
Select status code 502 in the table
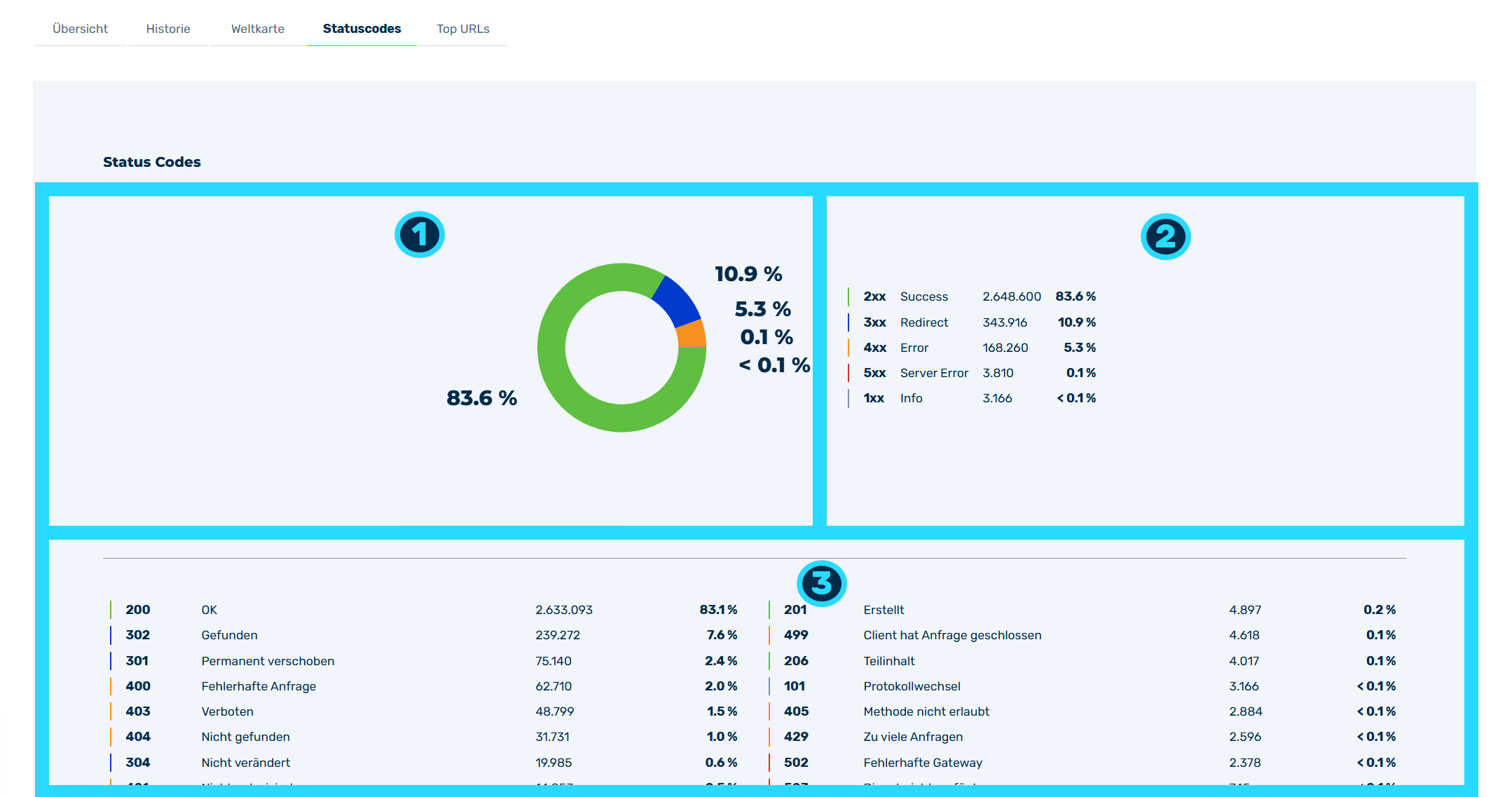pos(796,763)
